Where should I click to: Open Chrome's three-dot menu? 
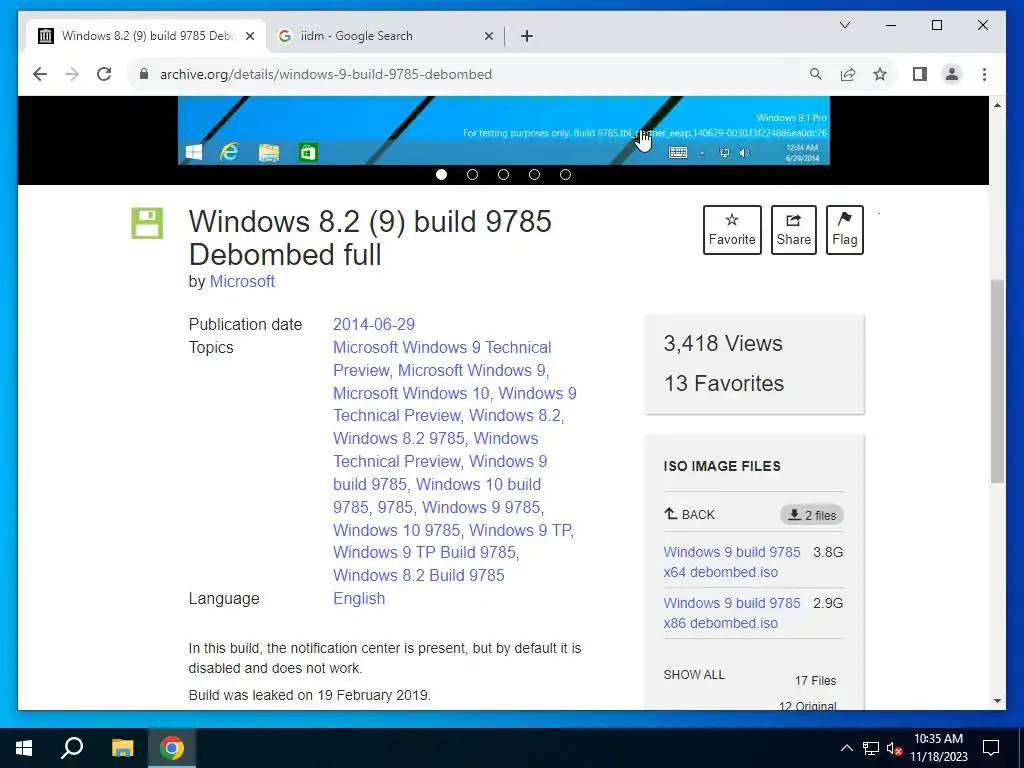coord(984,74)
